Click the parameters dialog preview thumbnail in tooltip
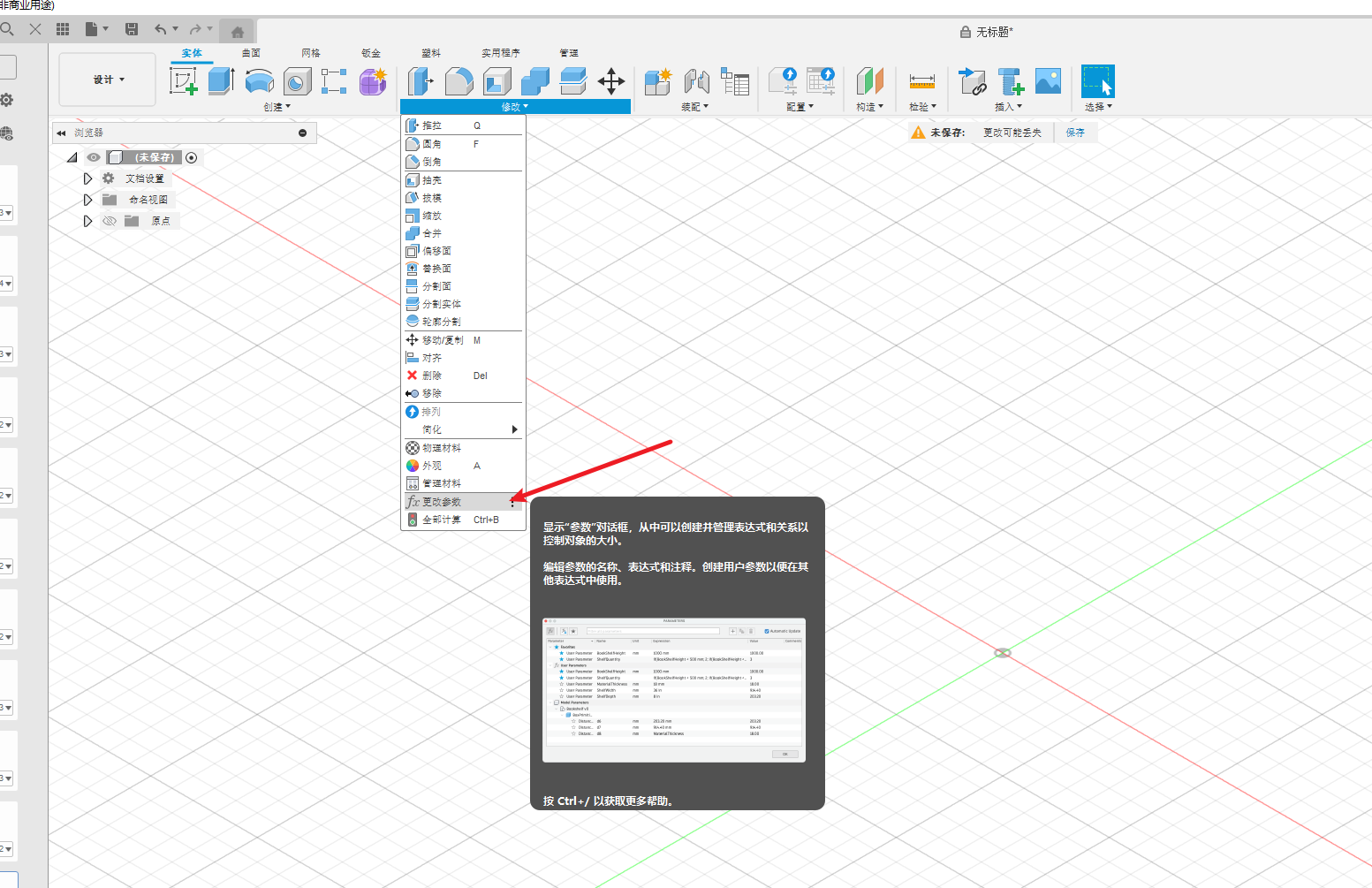Screen dimensions: 1372x888 pyautogui.click(x=674, y=690)
